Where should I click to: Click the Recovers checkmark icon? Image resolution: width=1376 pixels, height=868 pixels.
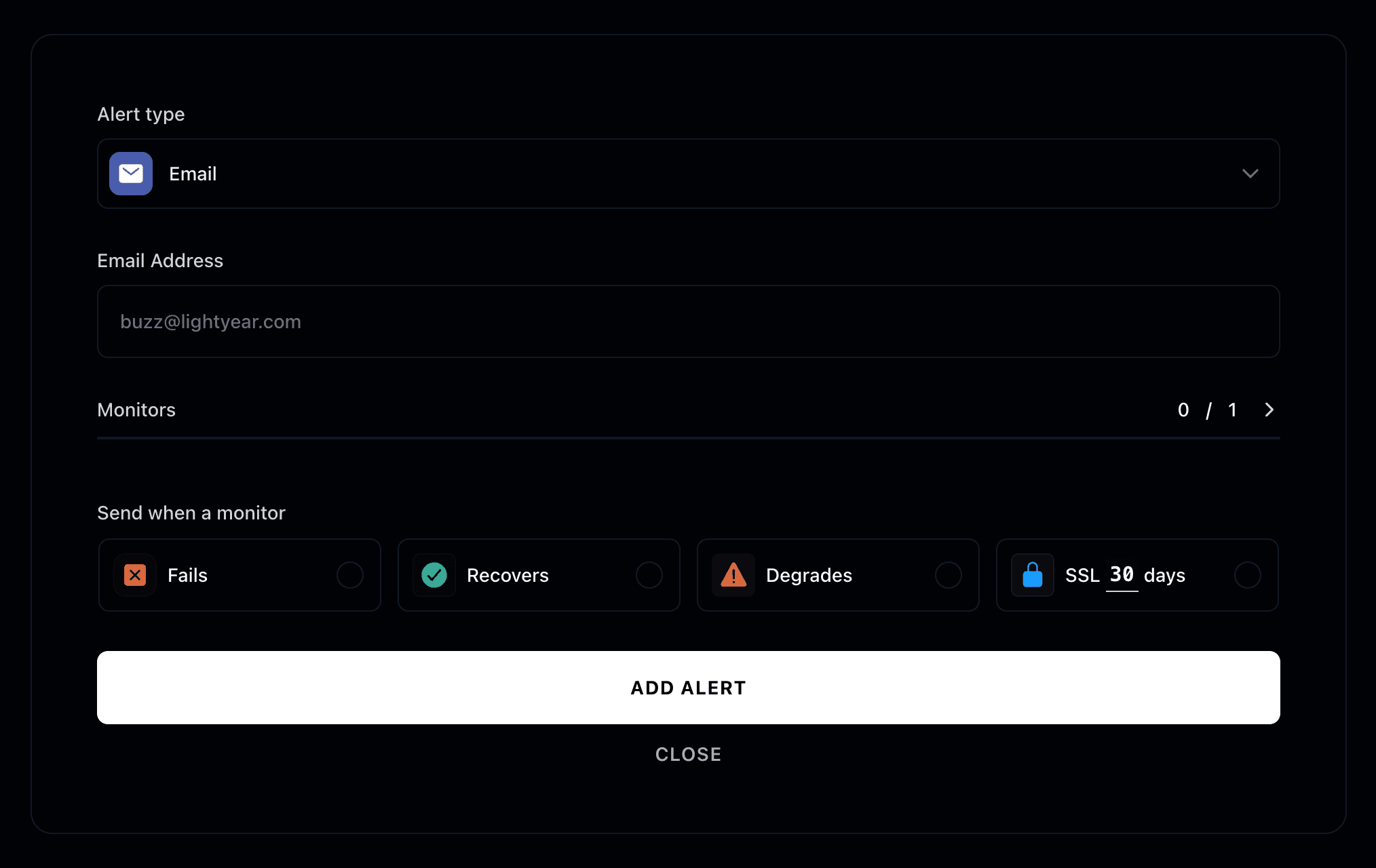pos(434,575)
